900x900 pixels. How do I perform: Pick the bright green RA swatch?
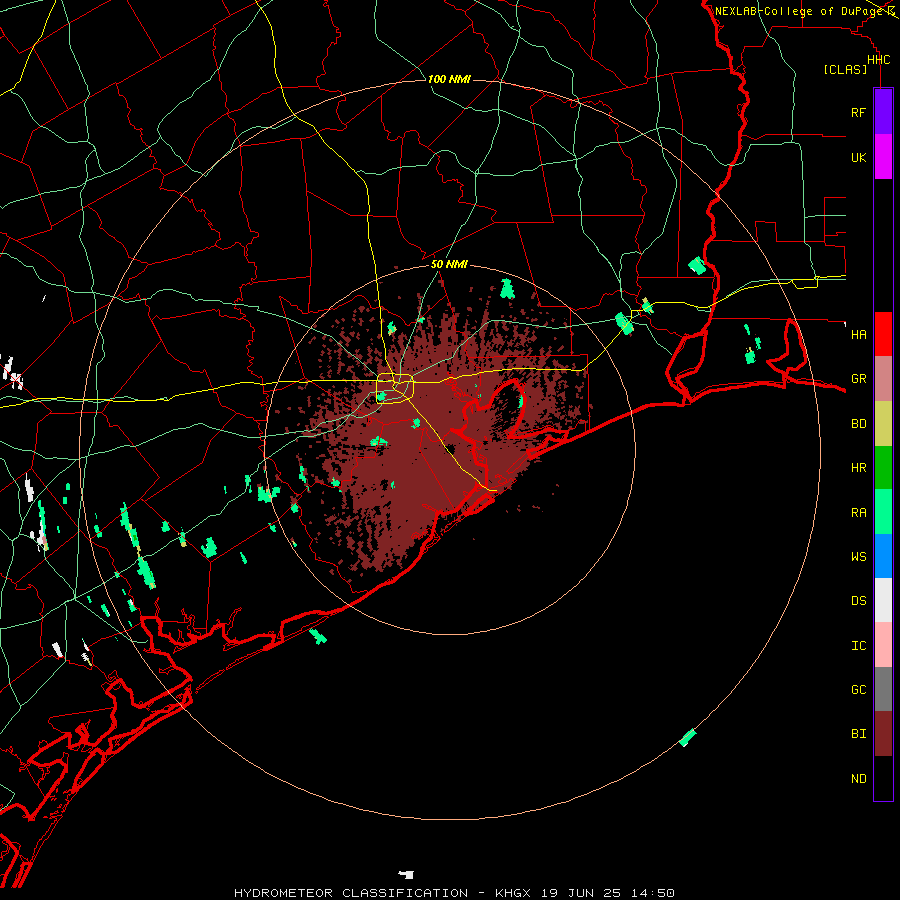pos(883,512)
